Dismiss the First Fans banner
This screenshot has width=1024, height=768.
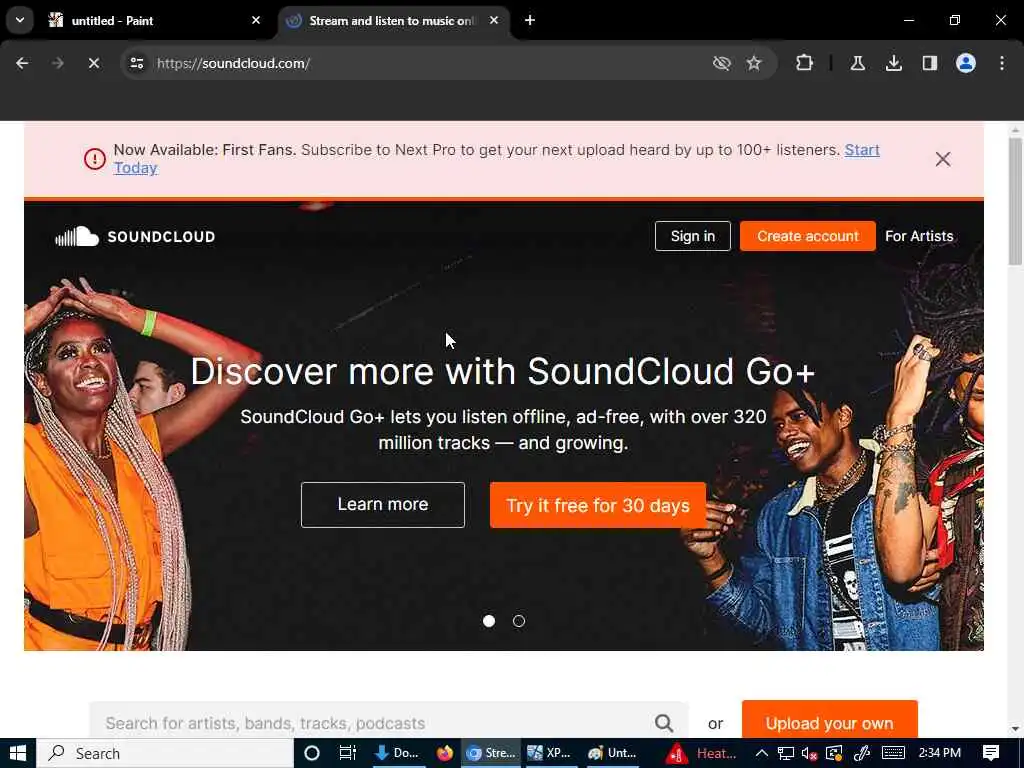point(942,159)
